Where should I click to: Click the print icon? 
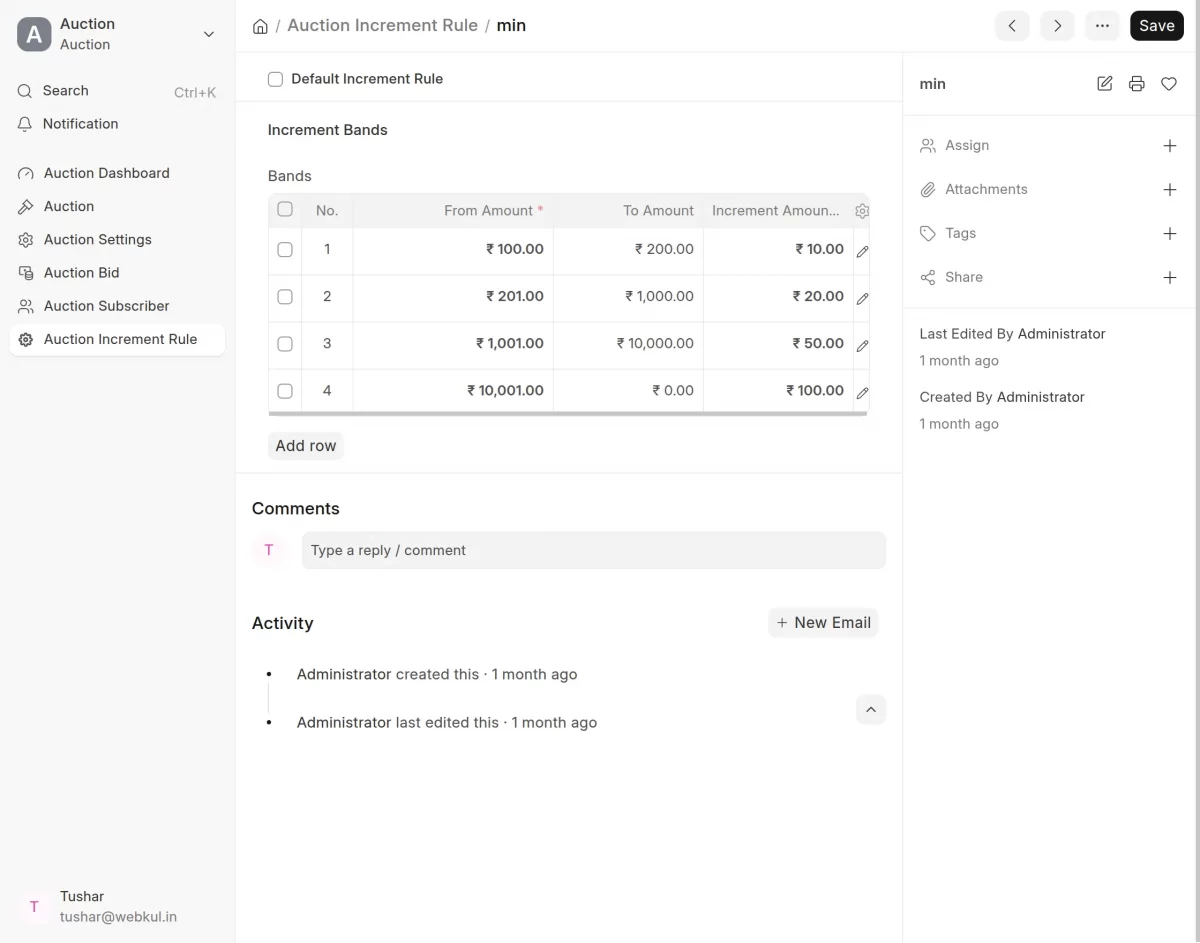pos(1137,84)
